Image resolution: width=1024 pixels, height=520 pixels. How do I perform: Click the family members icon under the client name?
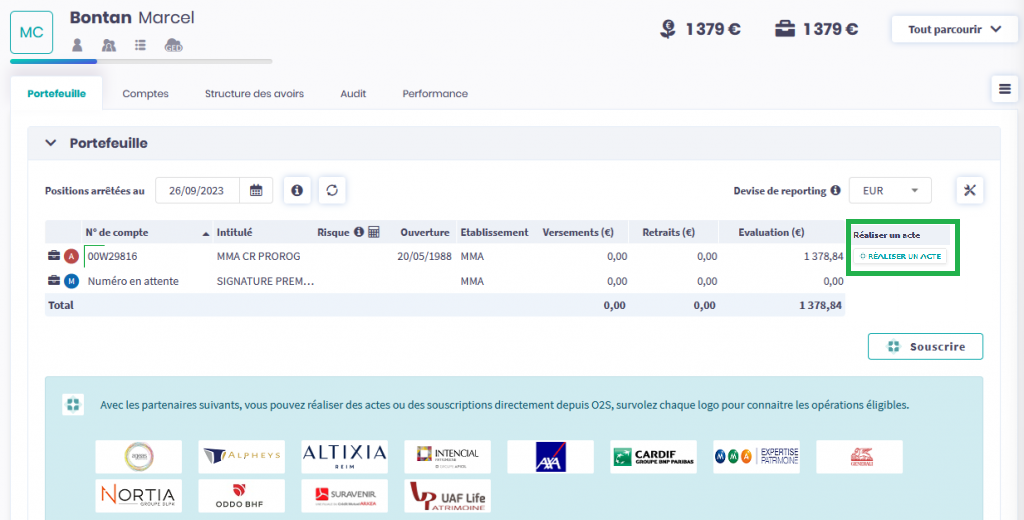click(109, 45)
